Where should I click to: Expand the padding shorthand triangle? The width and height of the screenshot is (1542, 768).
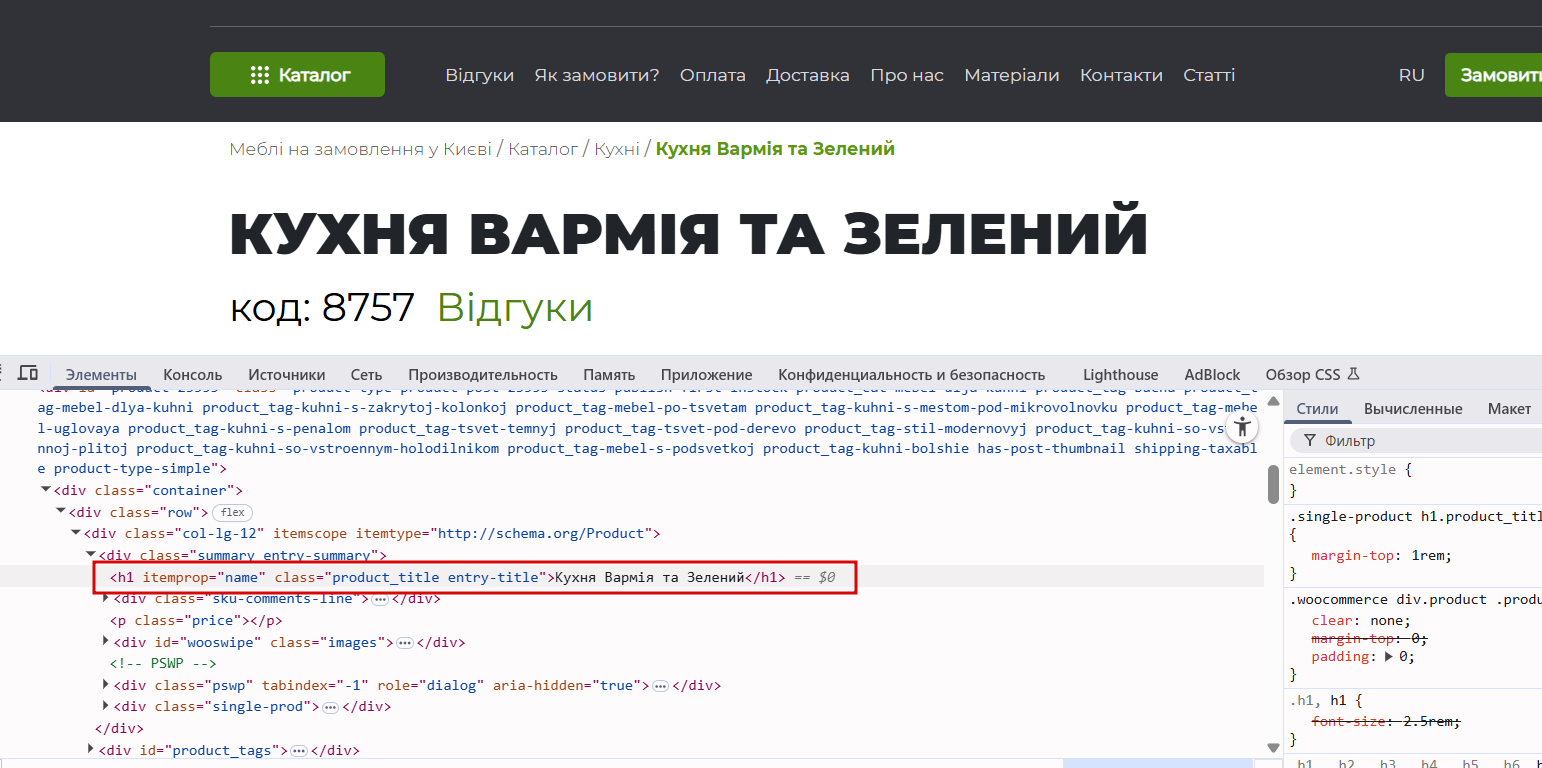[1390, 657]
